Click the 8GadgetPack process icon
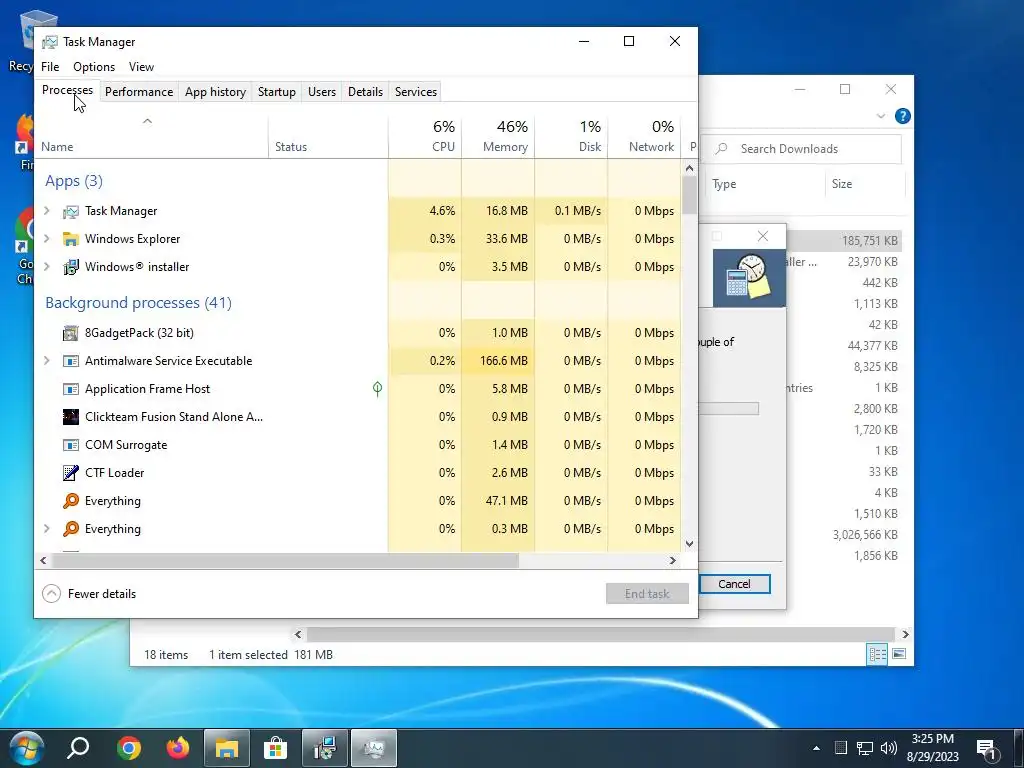 pos(71,333)
